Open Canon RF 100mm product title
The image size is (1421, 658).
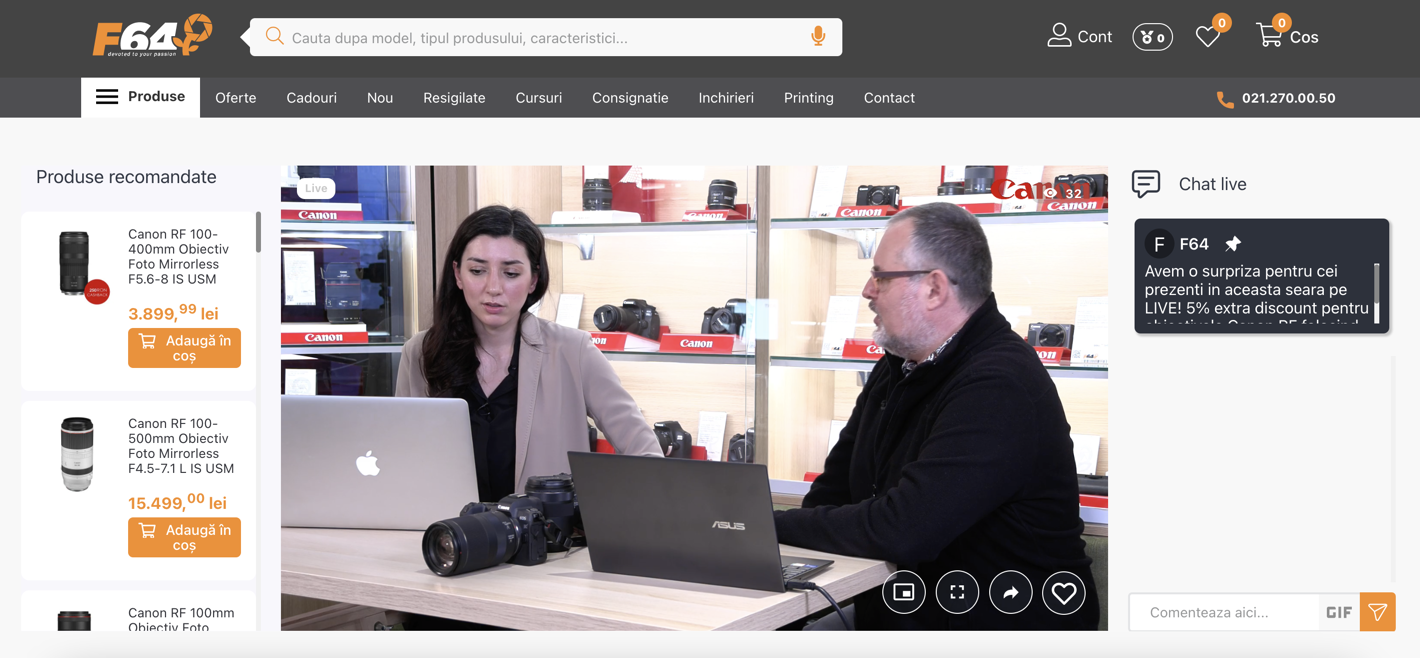click(x=181, y=619)
